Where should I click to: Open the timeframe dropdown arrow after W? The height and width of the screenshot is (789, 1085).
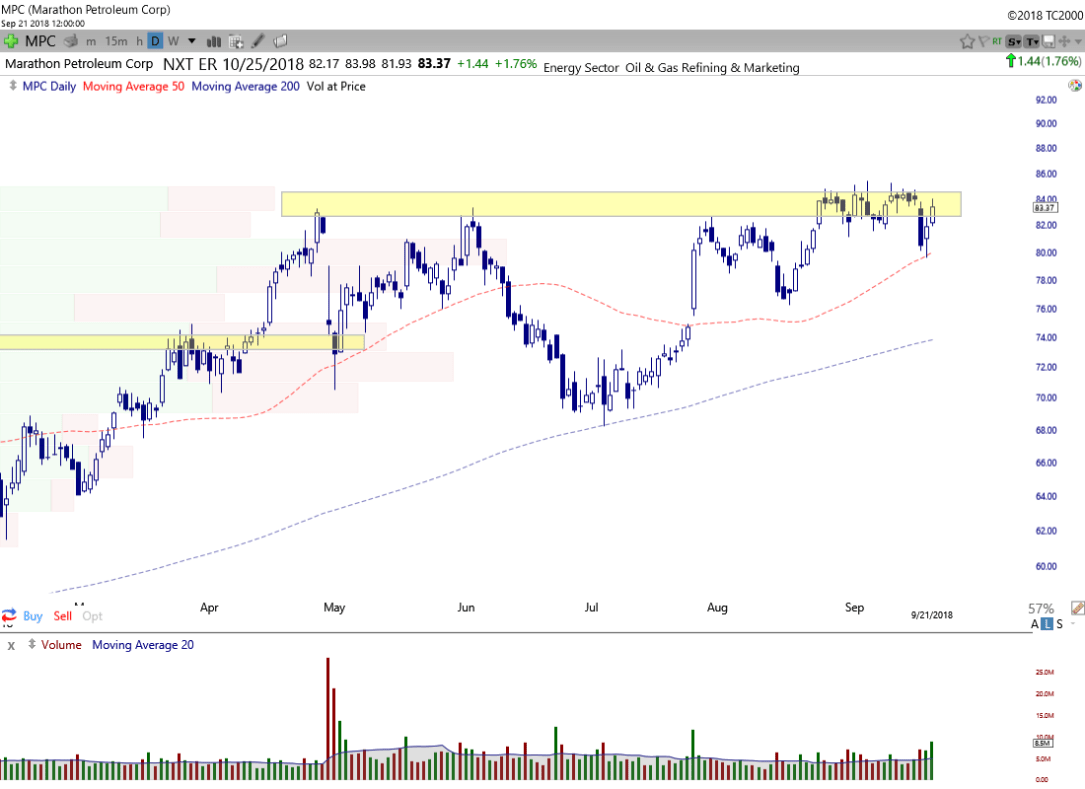click(x=192, y=41)
